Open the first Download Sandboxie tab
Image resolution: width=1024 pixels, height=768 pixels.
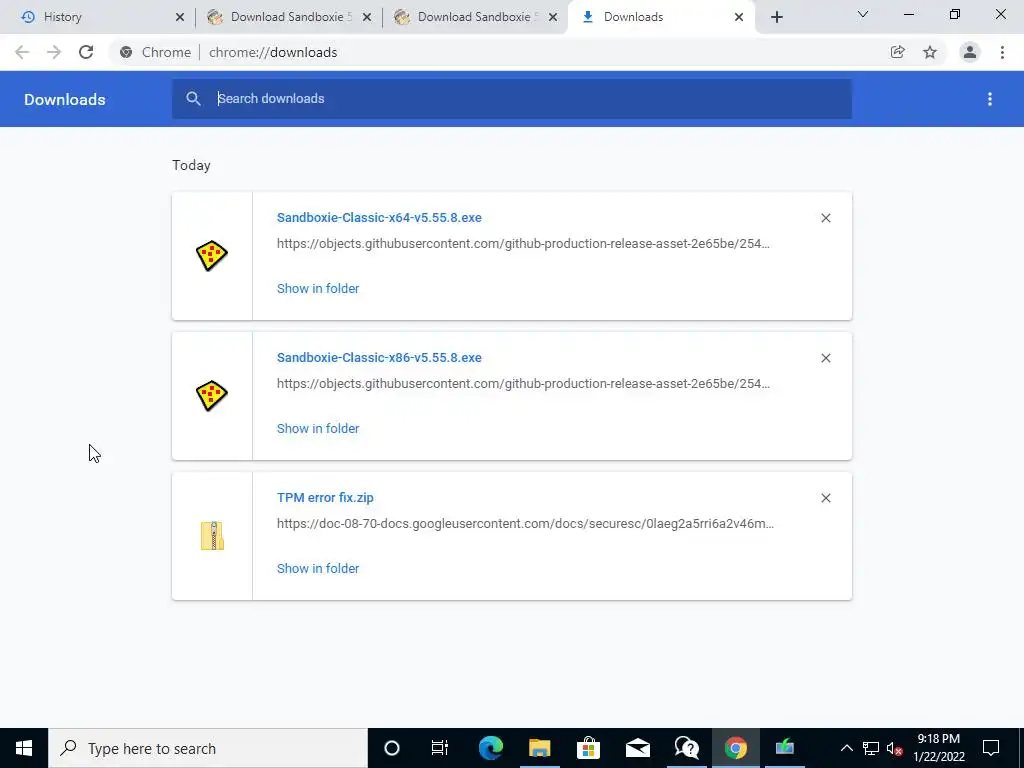[287, 17]
